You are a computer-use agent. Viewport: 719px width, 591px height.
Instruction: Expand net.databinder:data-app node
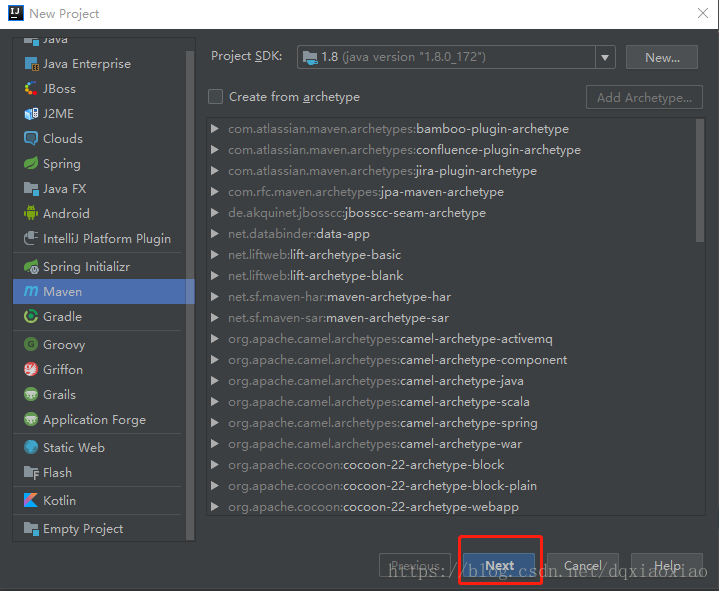214,234
